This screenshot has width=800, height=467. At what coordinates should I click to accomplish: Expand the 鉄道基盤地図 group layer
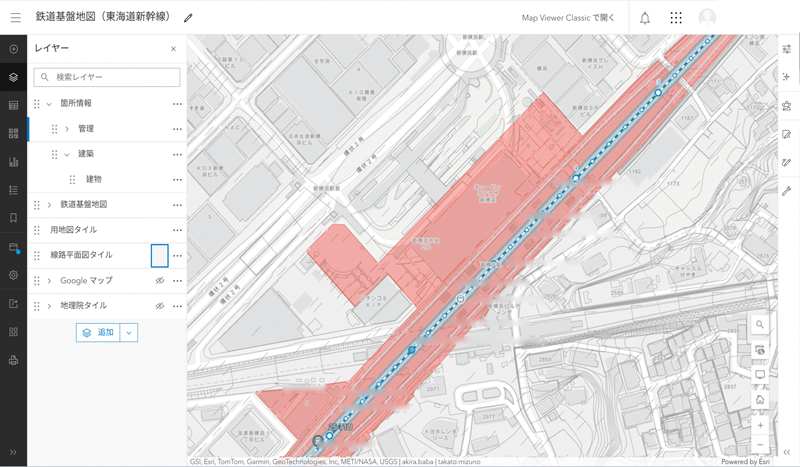(49, 205)
